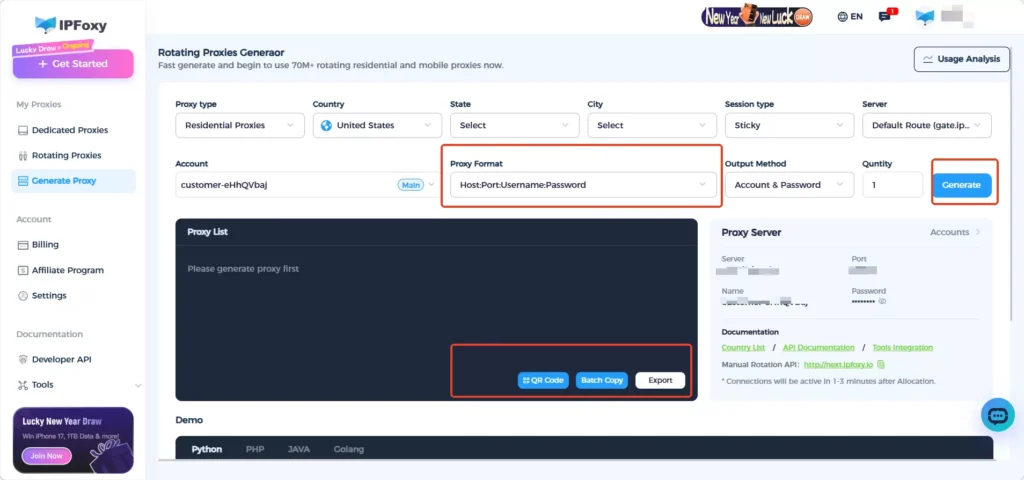
Task: Open the Country dropdown showing United States
Action: tap(376, 125)
